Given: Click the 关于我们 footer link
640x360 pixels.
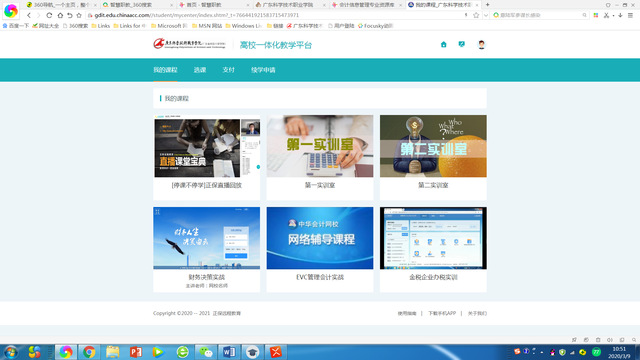Looking at the screenshot, I should pyautogui.click(x=477, y=313).
